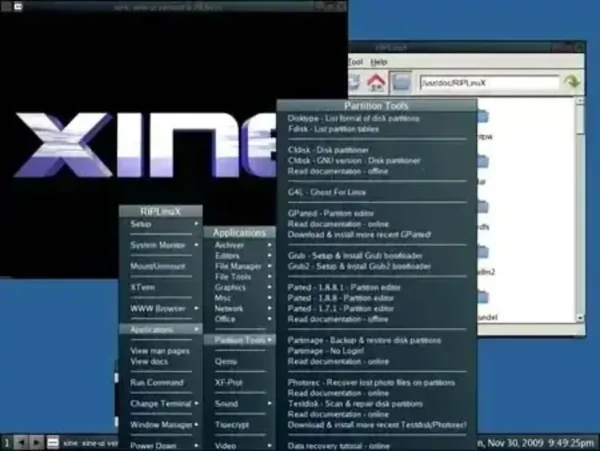Launch Qemu from Applications menu
The image size is (600, 451).
[240, 361]
